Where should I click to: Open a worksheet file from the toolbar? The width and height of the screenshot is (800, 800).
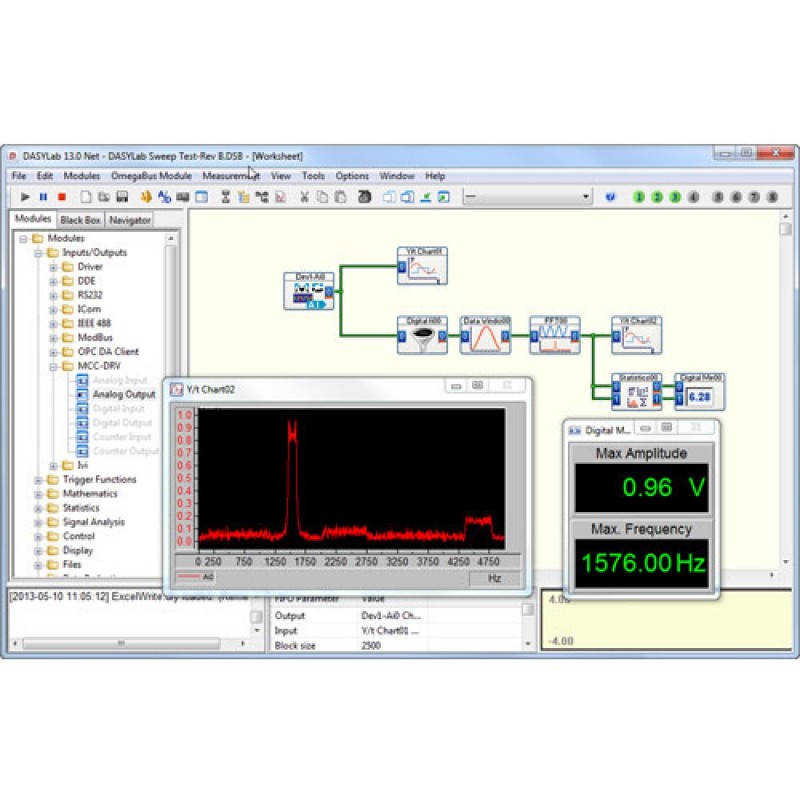[104, 197]
